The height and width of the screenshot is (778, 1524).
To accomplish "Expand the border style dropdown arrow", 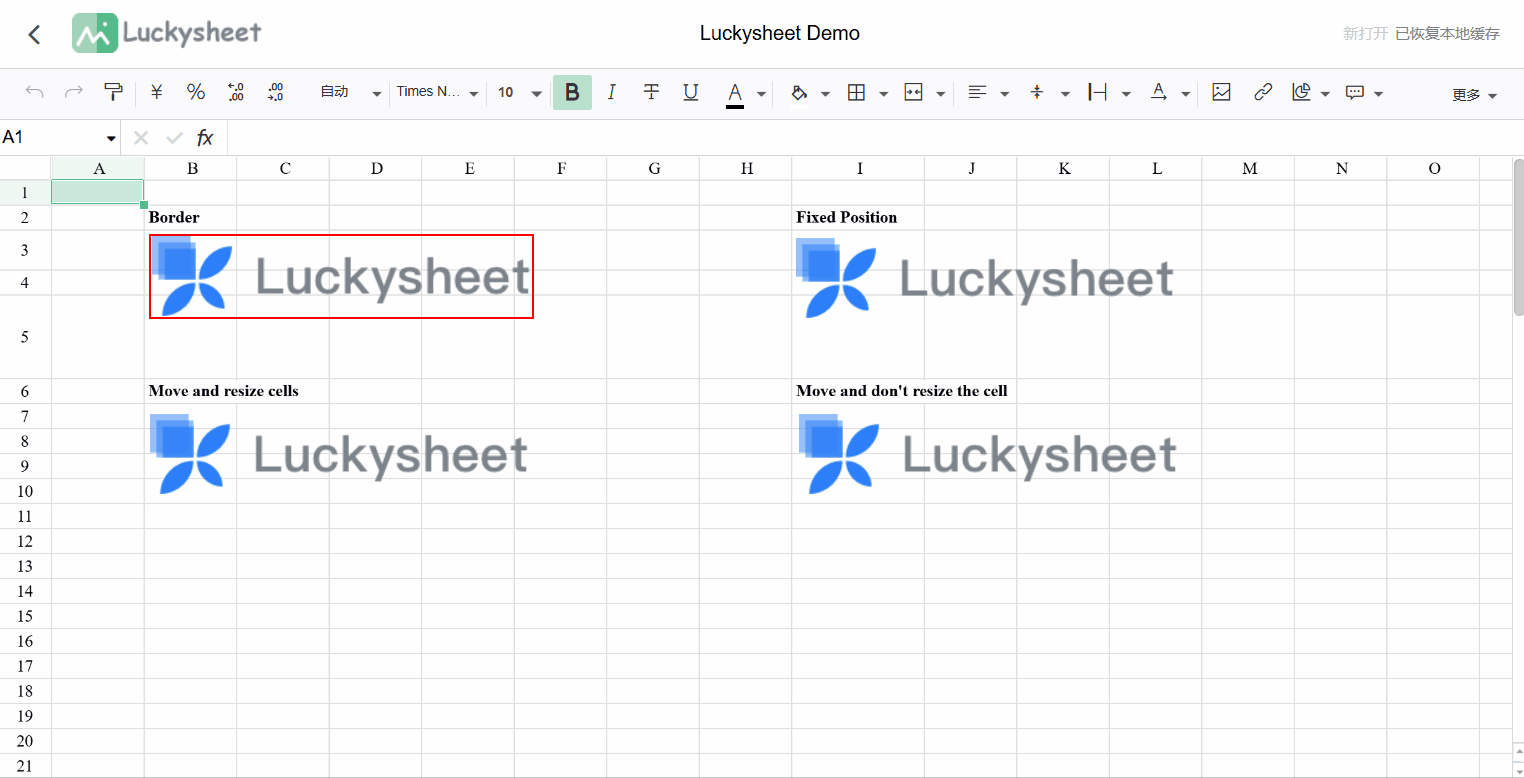I will 883,94.
